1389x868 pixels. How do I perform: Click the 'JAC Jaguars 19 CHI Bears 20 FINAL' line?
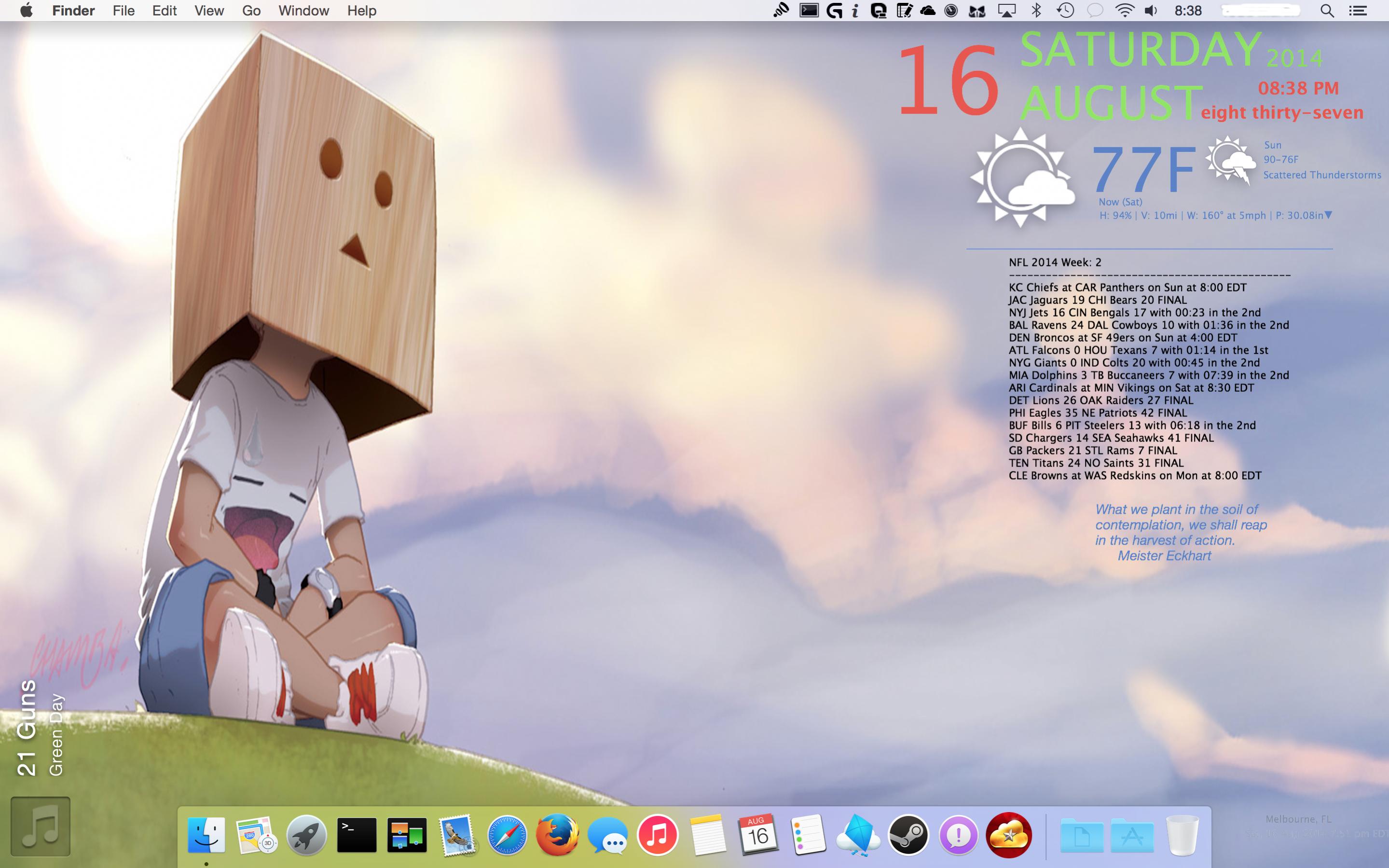point(1098,300)
